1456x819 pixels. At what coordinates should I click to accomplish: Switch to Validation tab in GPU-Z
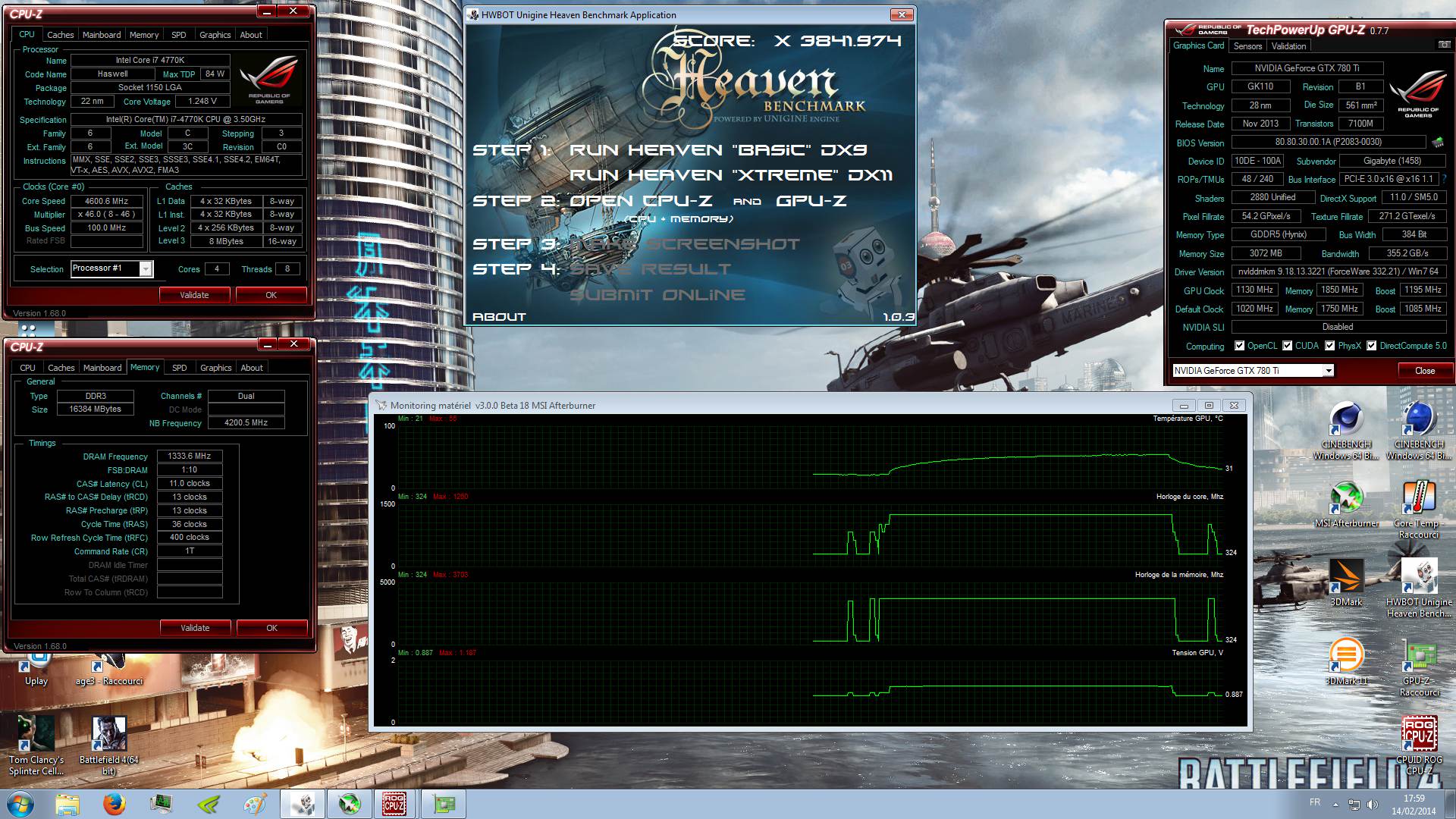1289,46
